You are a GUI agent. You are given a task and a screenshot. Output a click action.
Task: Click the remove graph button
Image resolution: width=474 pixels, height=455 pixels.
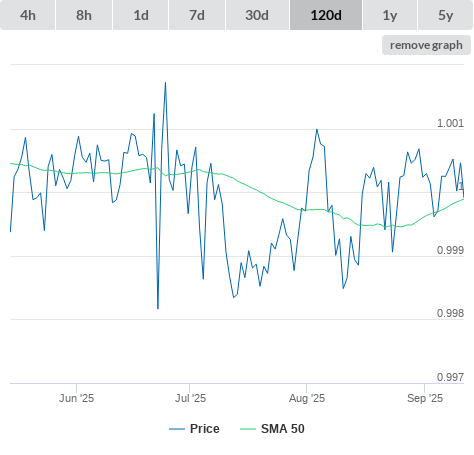pos(426,45)
